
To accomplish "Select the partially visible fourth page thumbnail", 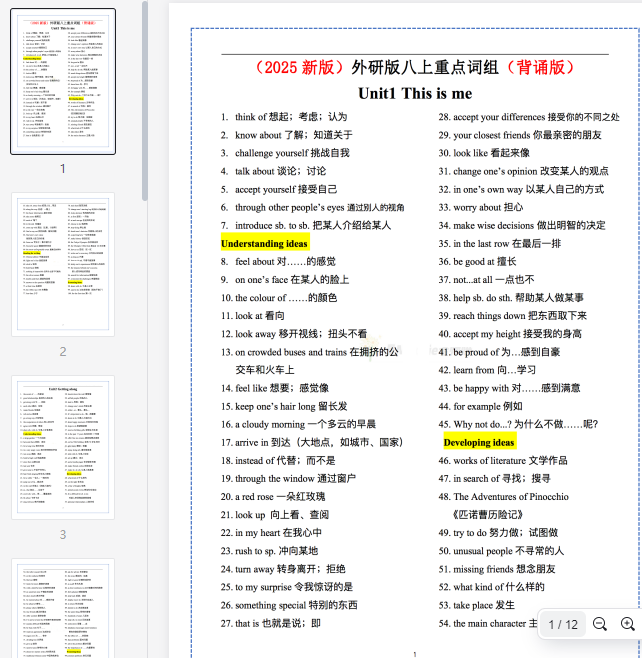I will pyautogui.click(x=62, y=610).
